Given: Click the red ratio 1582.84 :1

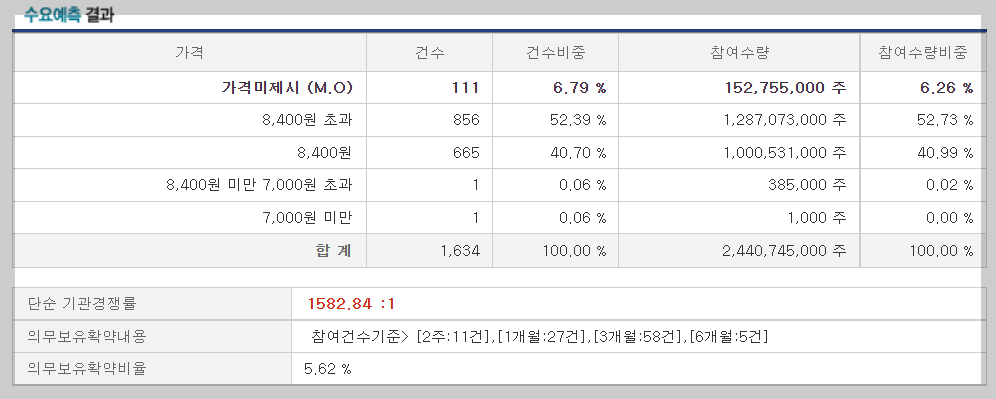Looking at the screenshot, I should [351, 304].
